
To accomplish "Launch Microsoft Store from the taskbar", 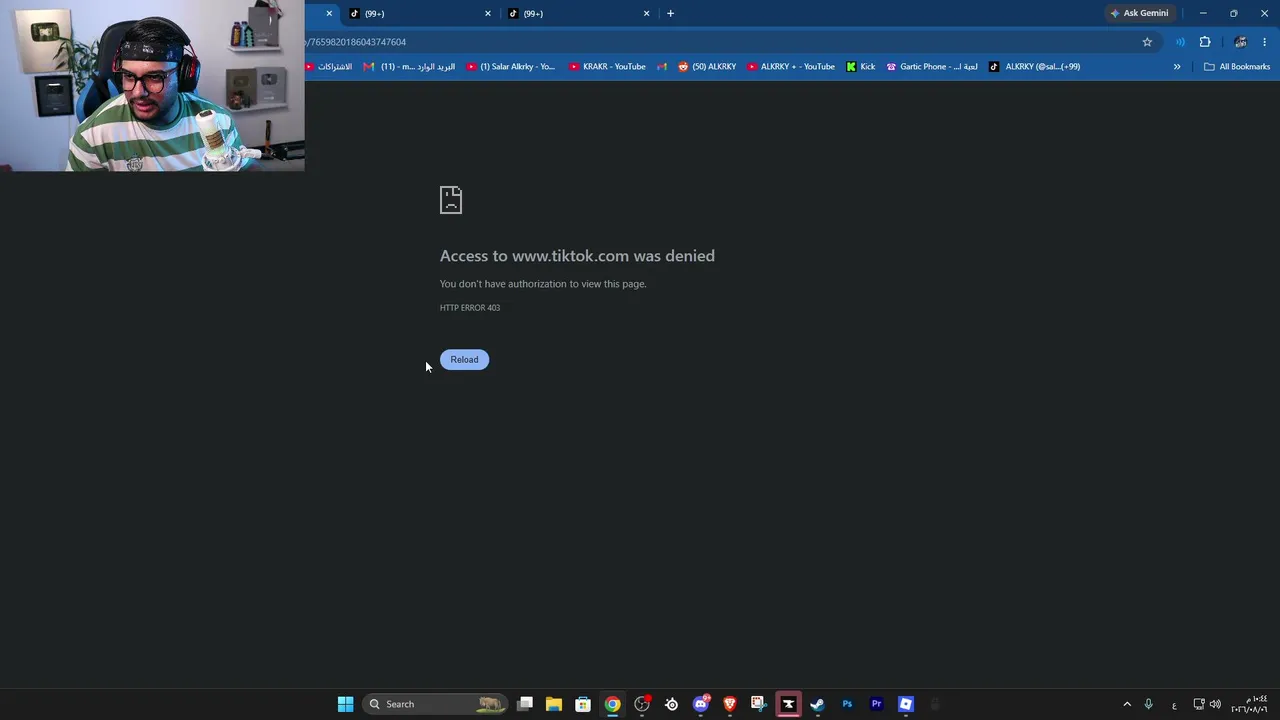I will [583, 704].
